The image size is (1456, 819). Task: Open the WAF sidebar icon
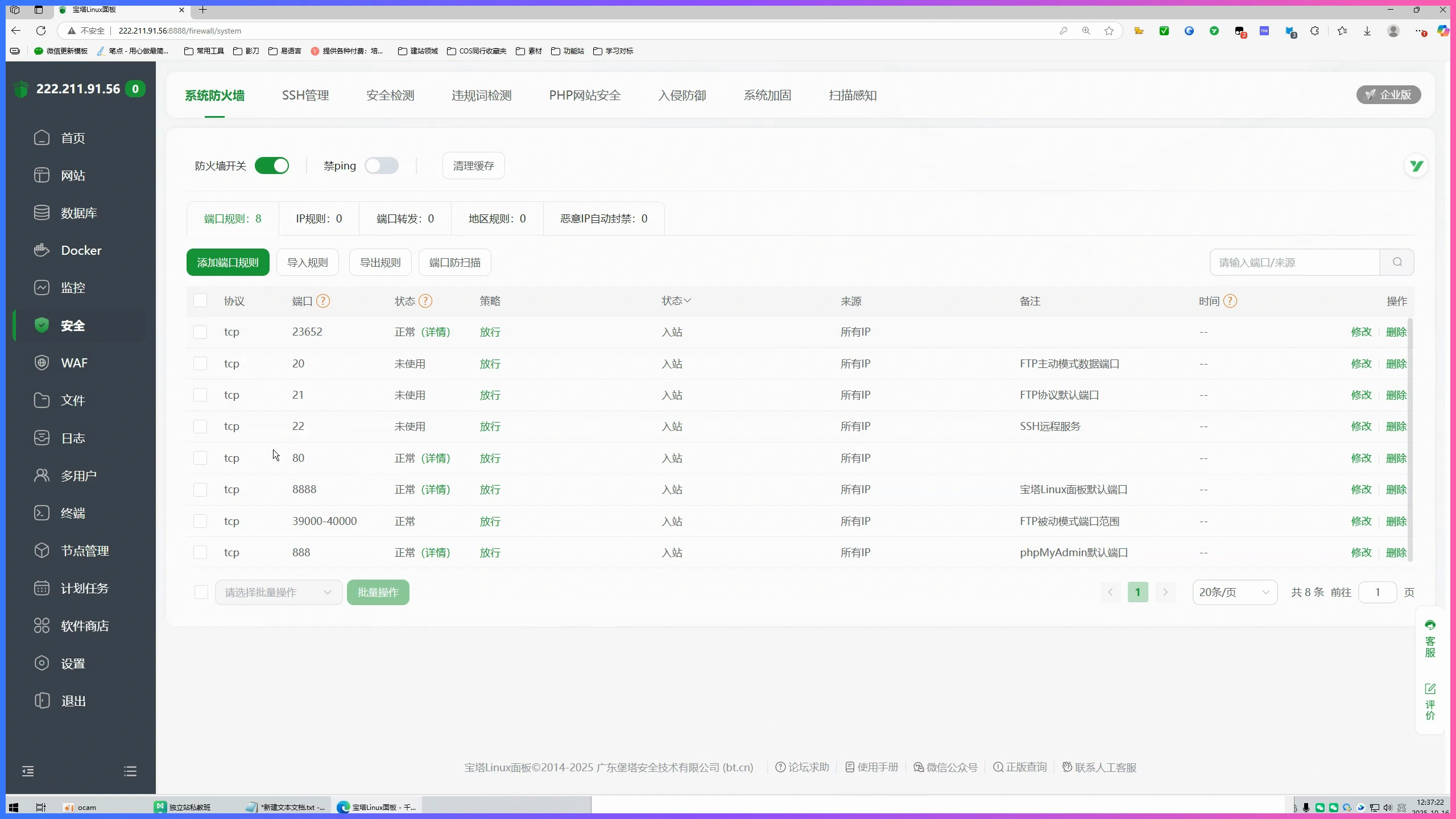pyautogui.click(x=42, y=363)
